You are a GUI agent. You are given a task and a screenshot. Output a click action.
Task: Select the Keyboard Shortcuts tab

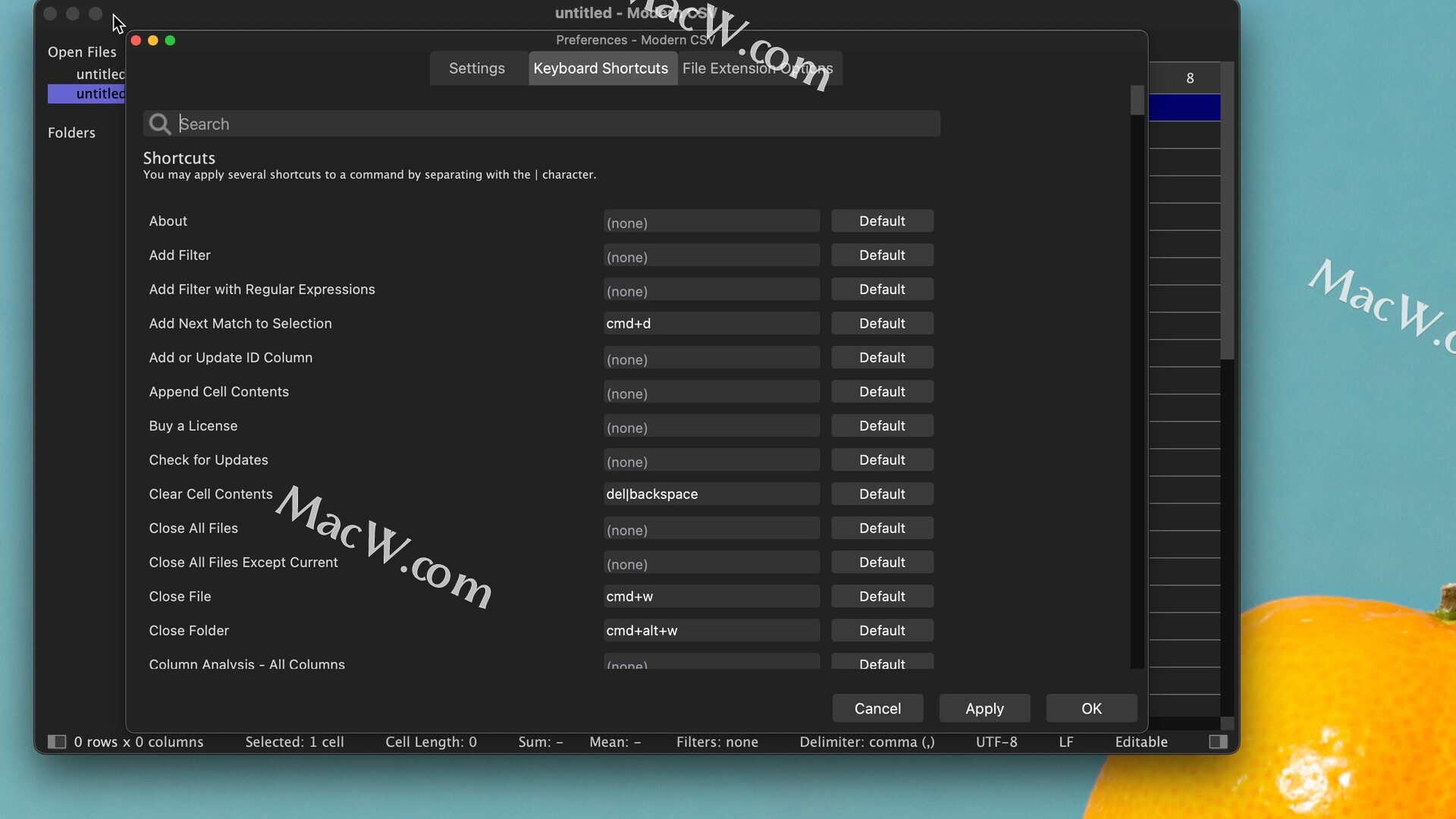(601, 68)
